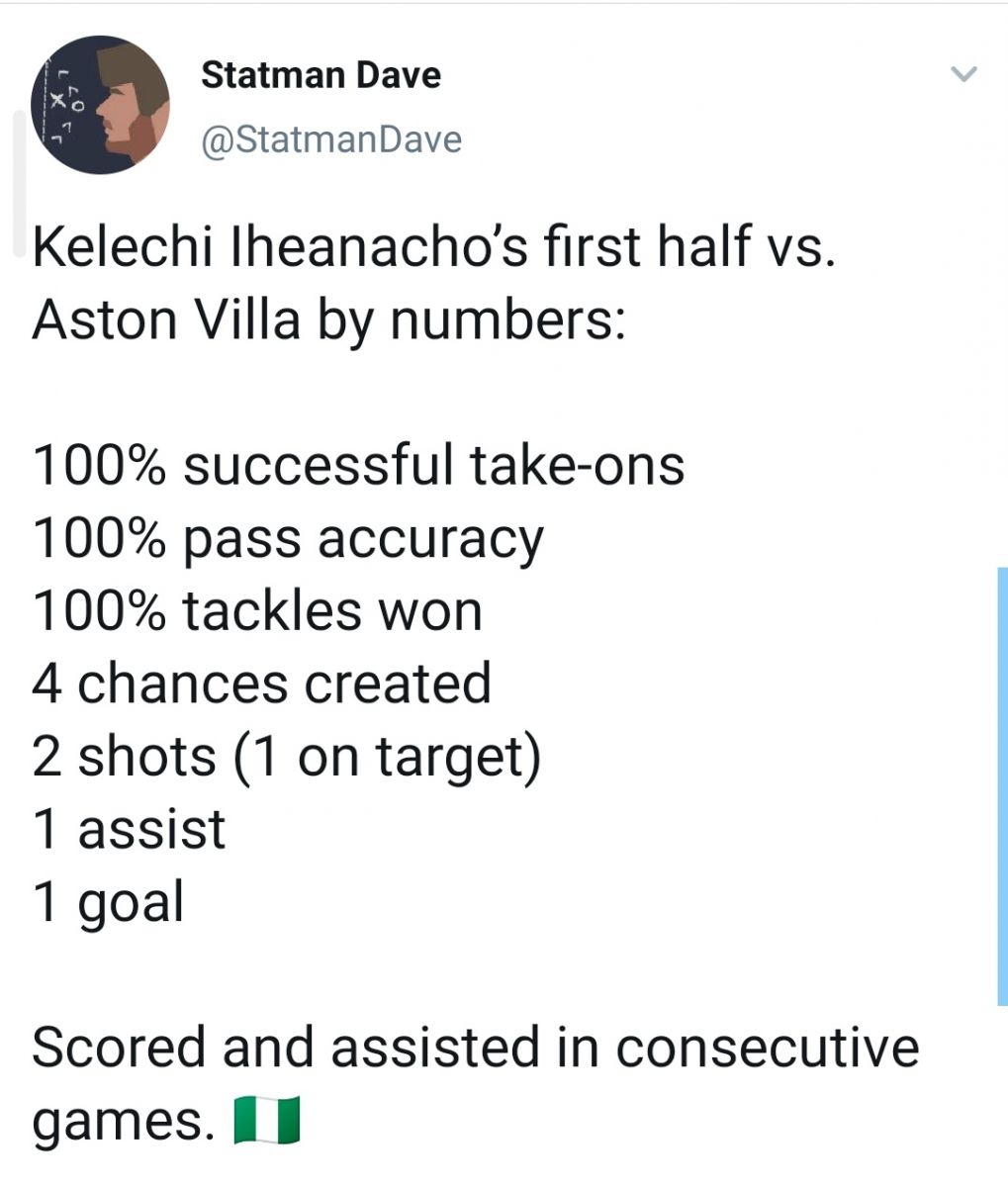Select the "100% tackles won" line
1008x1187 pixels.
point(257,611)
